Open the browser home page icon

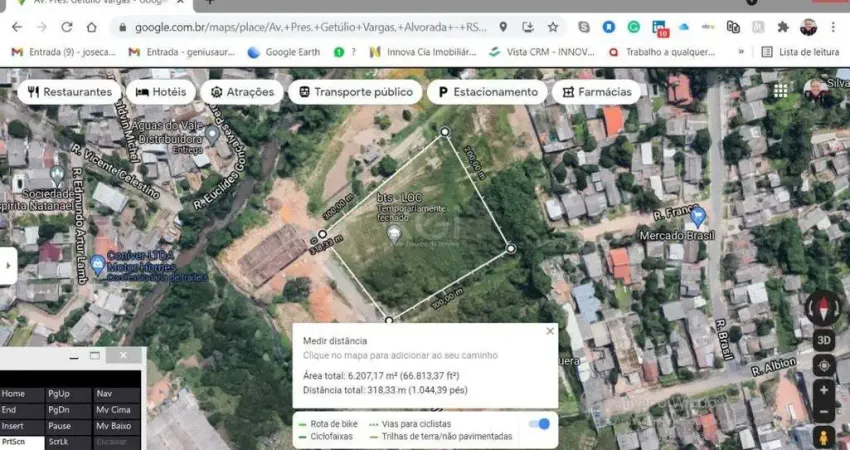pyautogui.click(x=92, y=27)
